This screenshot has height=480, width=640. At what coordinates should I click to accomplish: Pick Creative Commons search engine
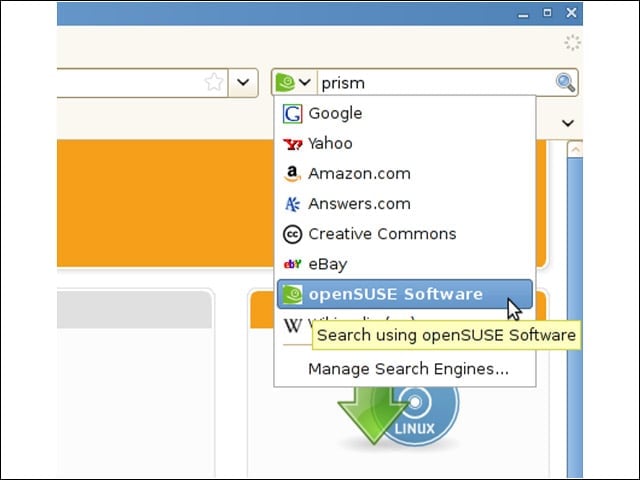[404, 234]
